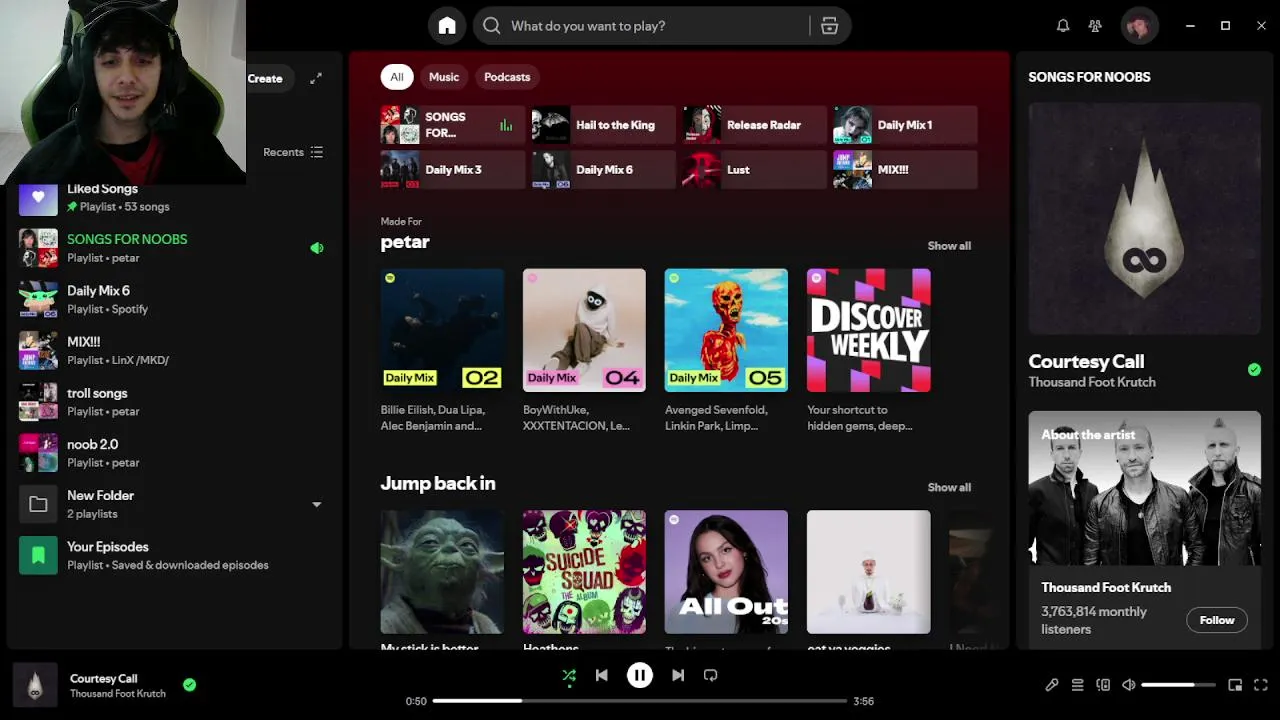
Task: Open the Recents list view icon
Action: click(x=317, y=152)
